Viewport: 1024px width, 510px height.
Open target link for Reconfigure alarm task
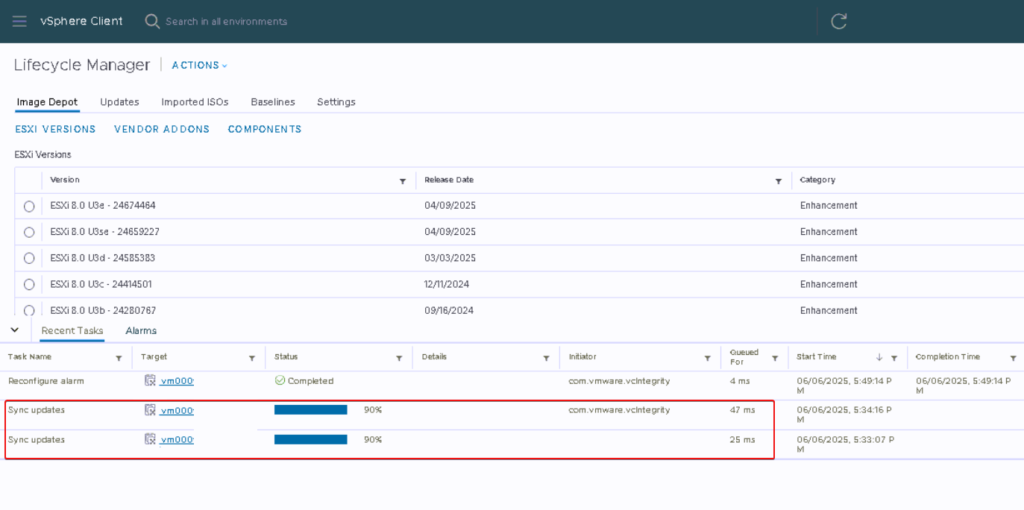click(176, 381)
